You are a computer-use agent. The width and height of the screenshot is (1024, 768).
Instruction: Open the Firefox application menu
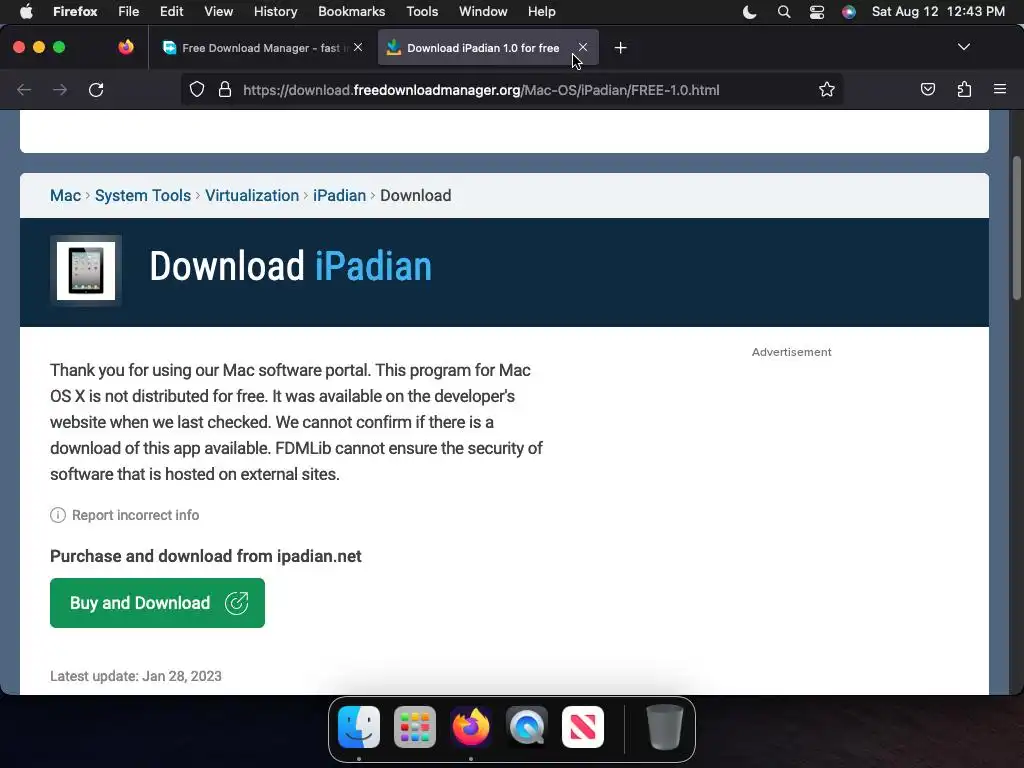point(75,12)
